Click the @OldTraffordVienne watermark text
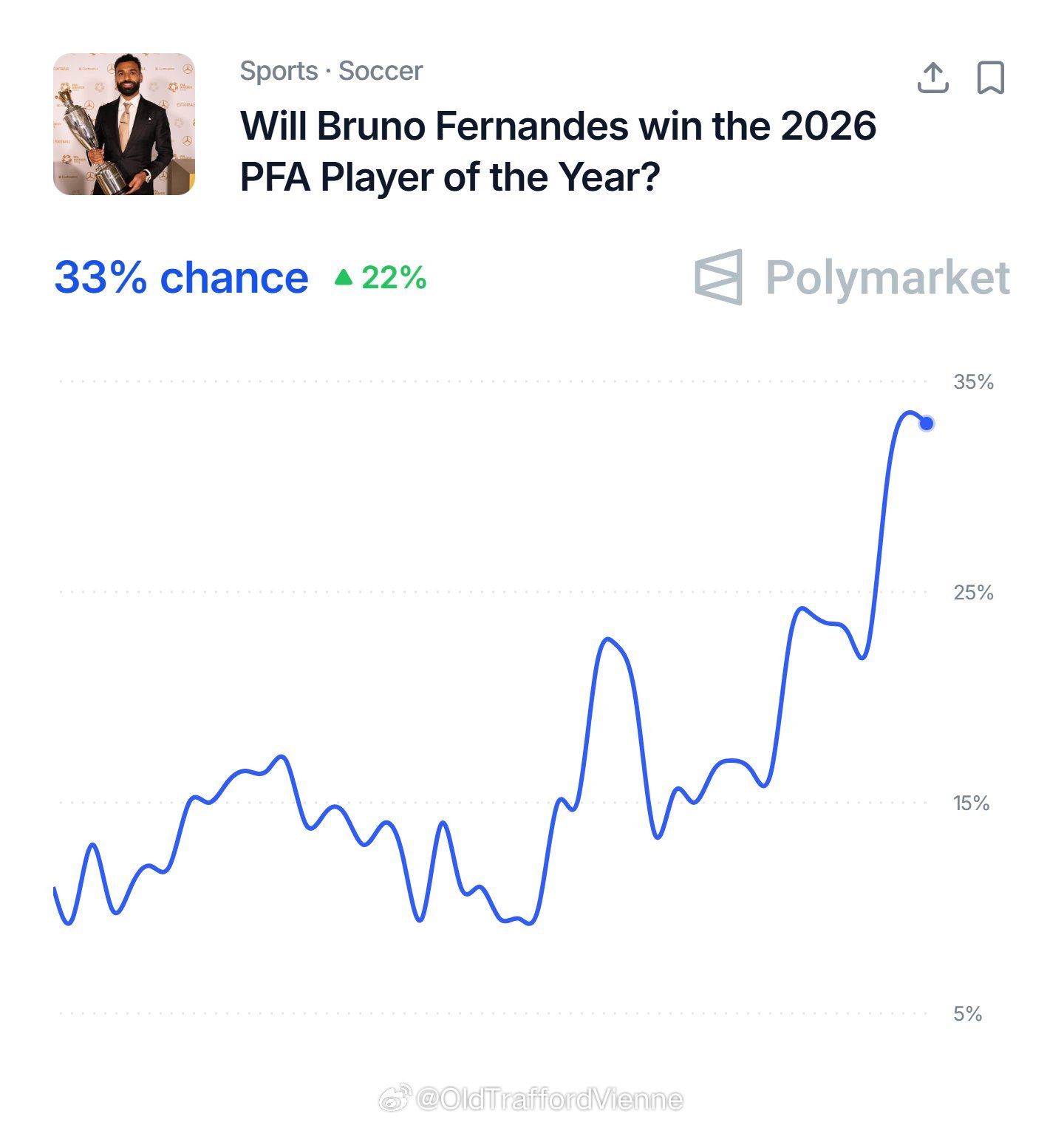Viewport: 1064px width, 1122px height. tap(549, 1099)
